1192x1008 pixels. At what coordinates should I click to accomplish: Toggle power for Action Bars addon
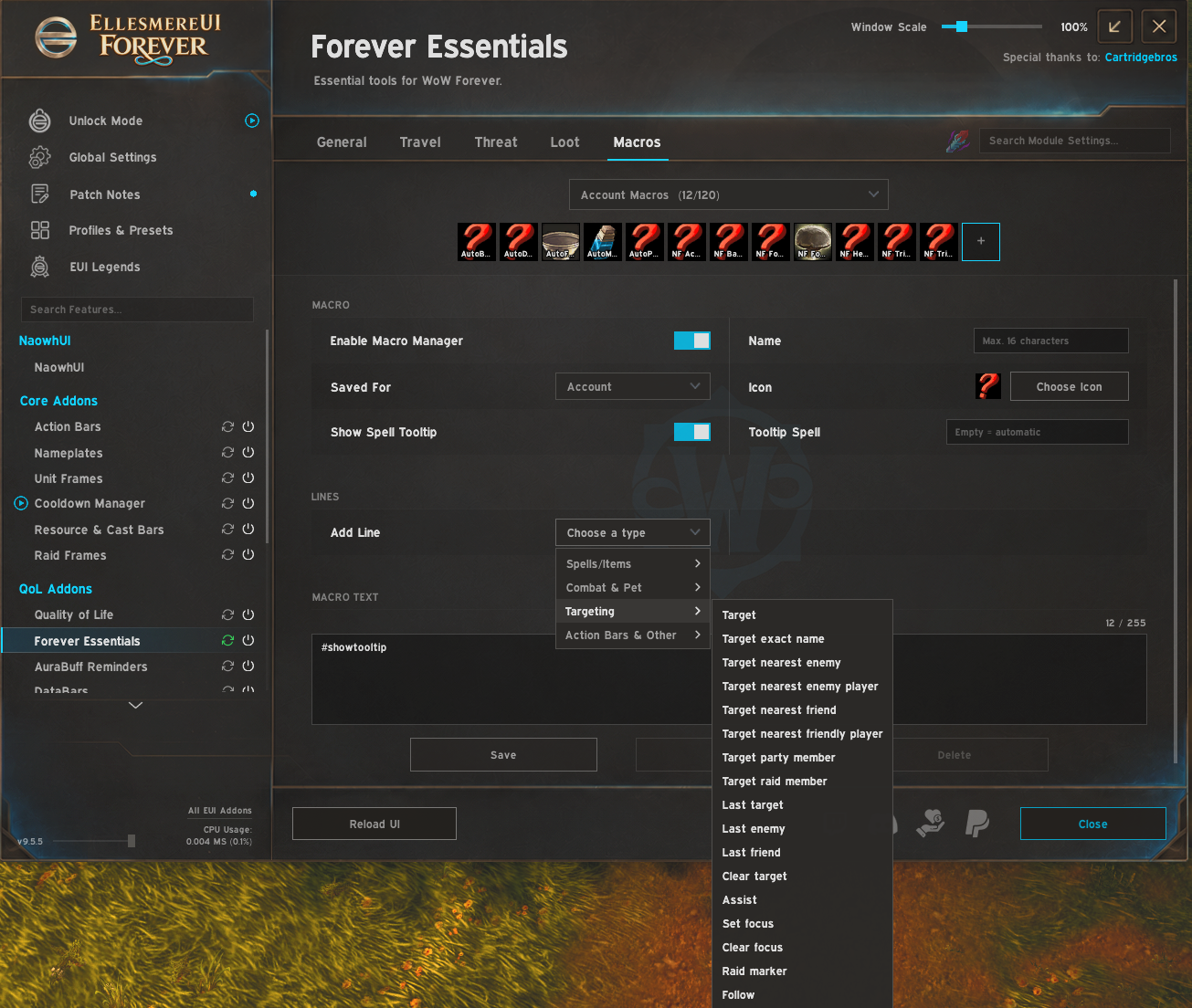(x=248, y=426)
